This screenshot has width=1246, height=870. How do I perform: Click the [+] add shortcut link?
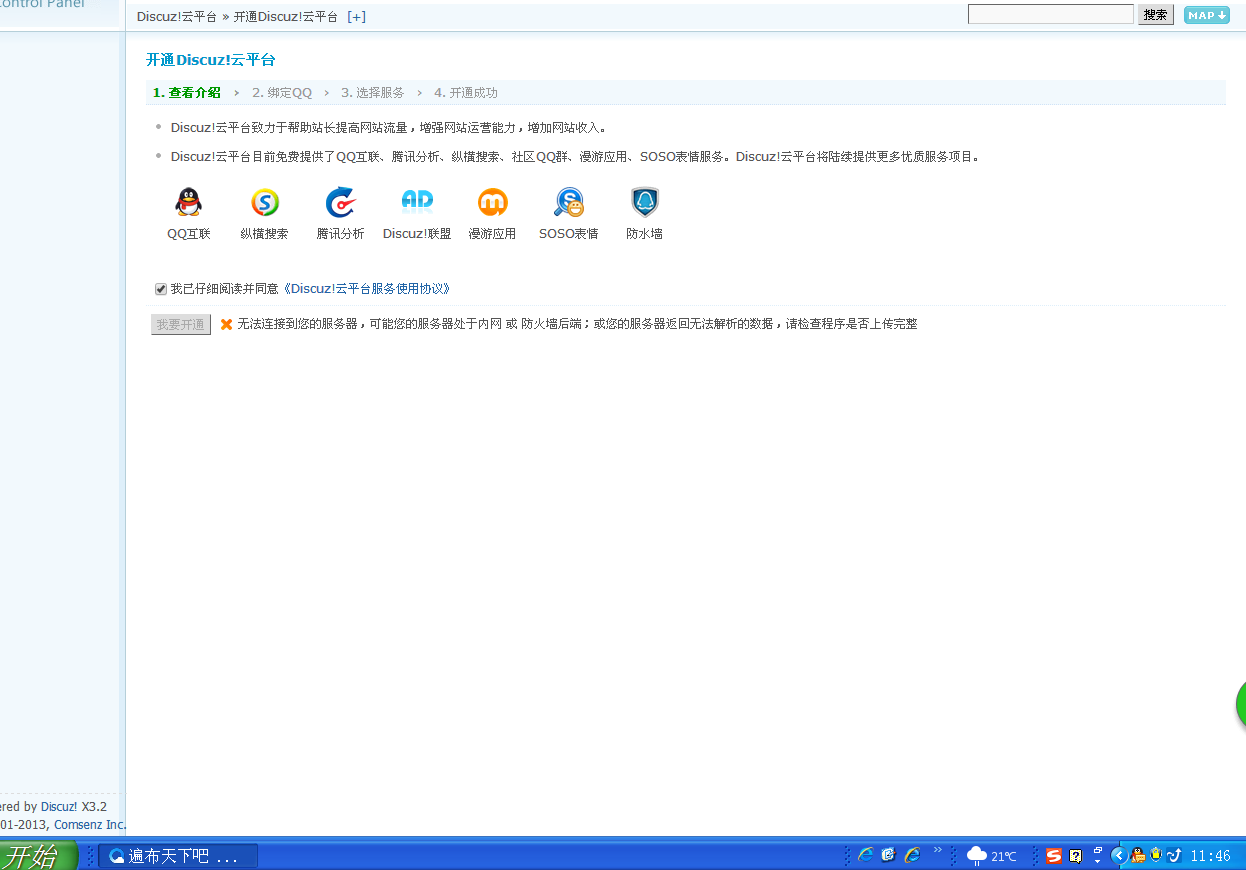click(356, 17)
